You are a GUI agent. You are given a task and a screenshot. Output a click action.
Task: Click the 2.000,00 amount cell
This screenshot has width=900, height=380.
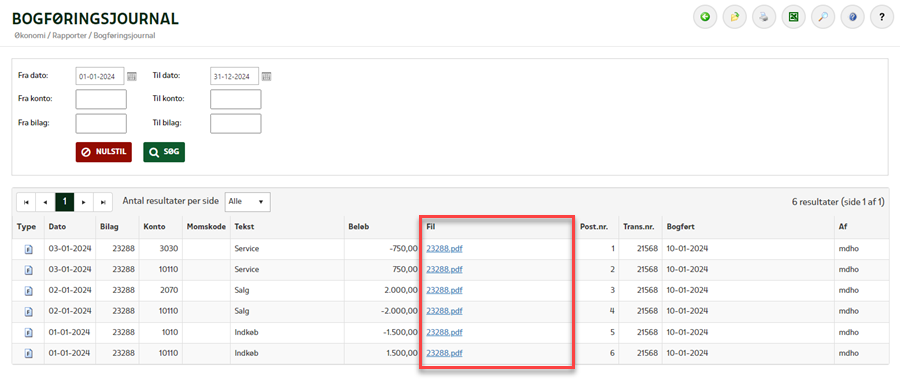[x=382, y=290]
